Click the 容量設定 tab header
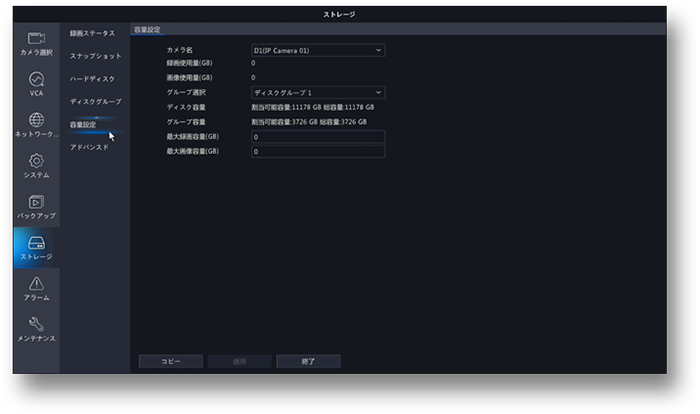 pyautogui.click(x=147, y=30)
